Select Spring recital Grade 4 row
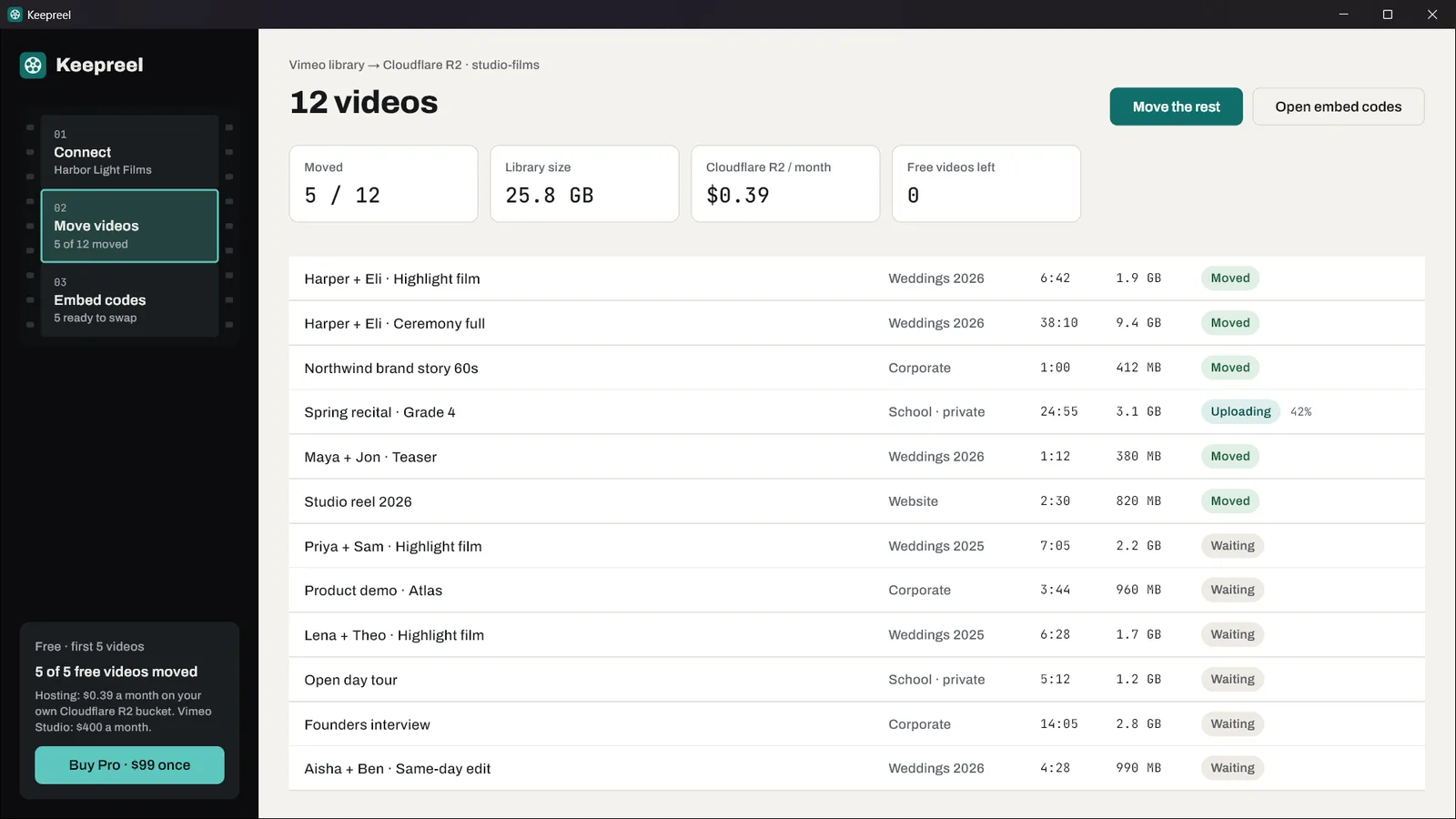 856,412
